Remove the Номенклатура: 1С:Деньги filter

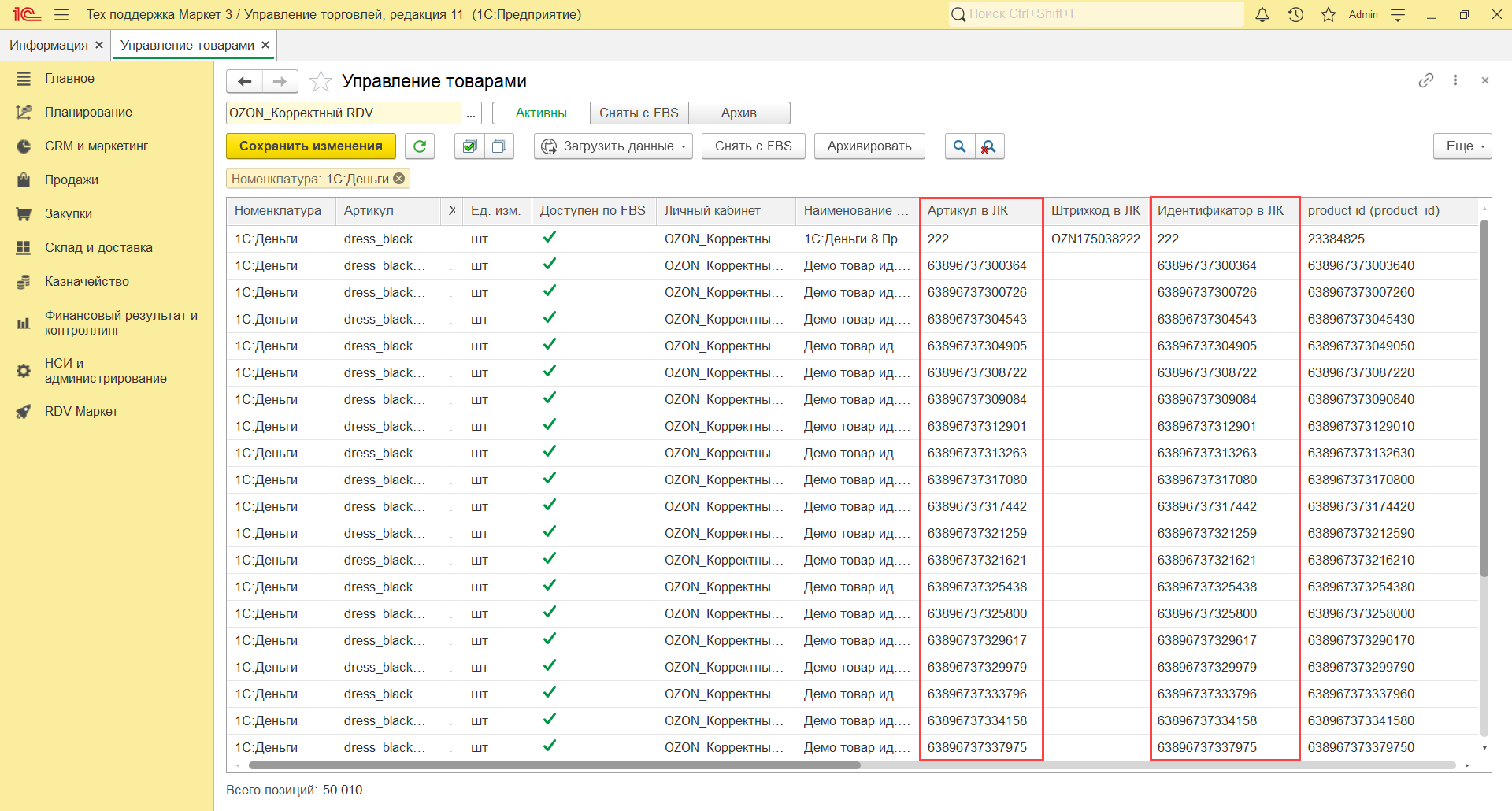pyautogui.click(x=399, y=179)
